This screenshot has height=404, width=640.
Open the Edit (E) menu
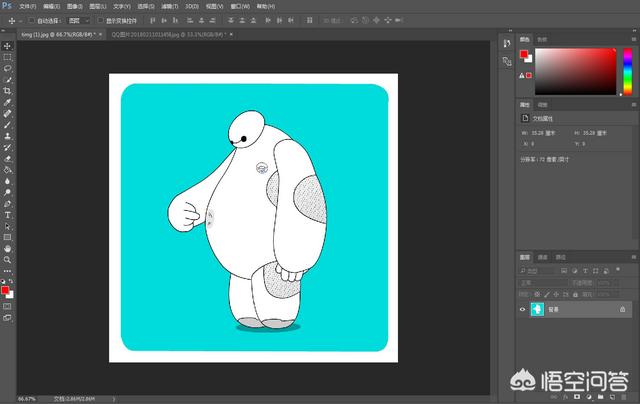pyautogui.click(x=51, y=7)
